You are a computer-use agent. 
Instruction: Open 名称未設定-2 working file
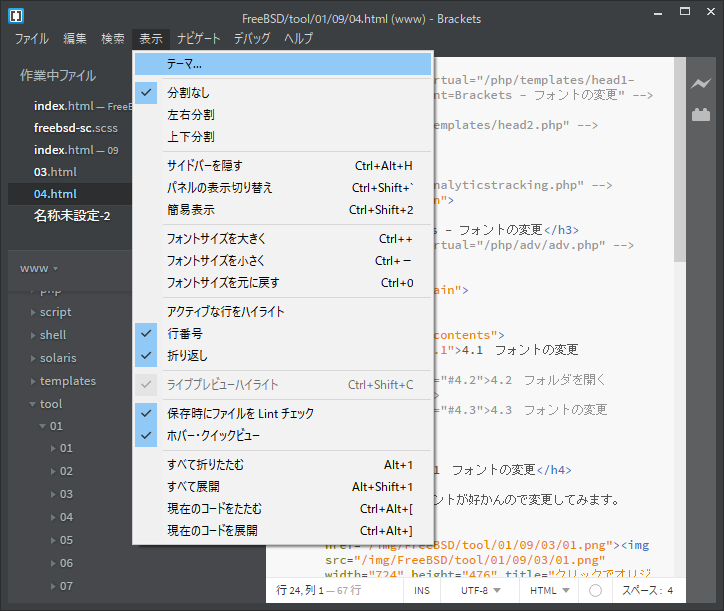tap(70, 216)
